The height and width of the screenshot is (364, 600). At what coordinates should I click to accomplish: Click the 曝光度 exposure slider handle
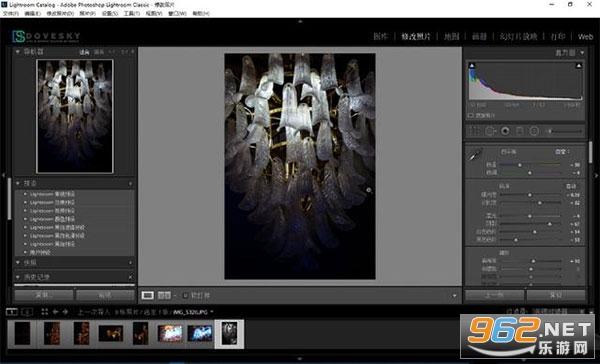[x=530, y=195]
